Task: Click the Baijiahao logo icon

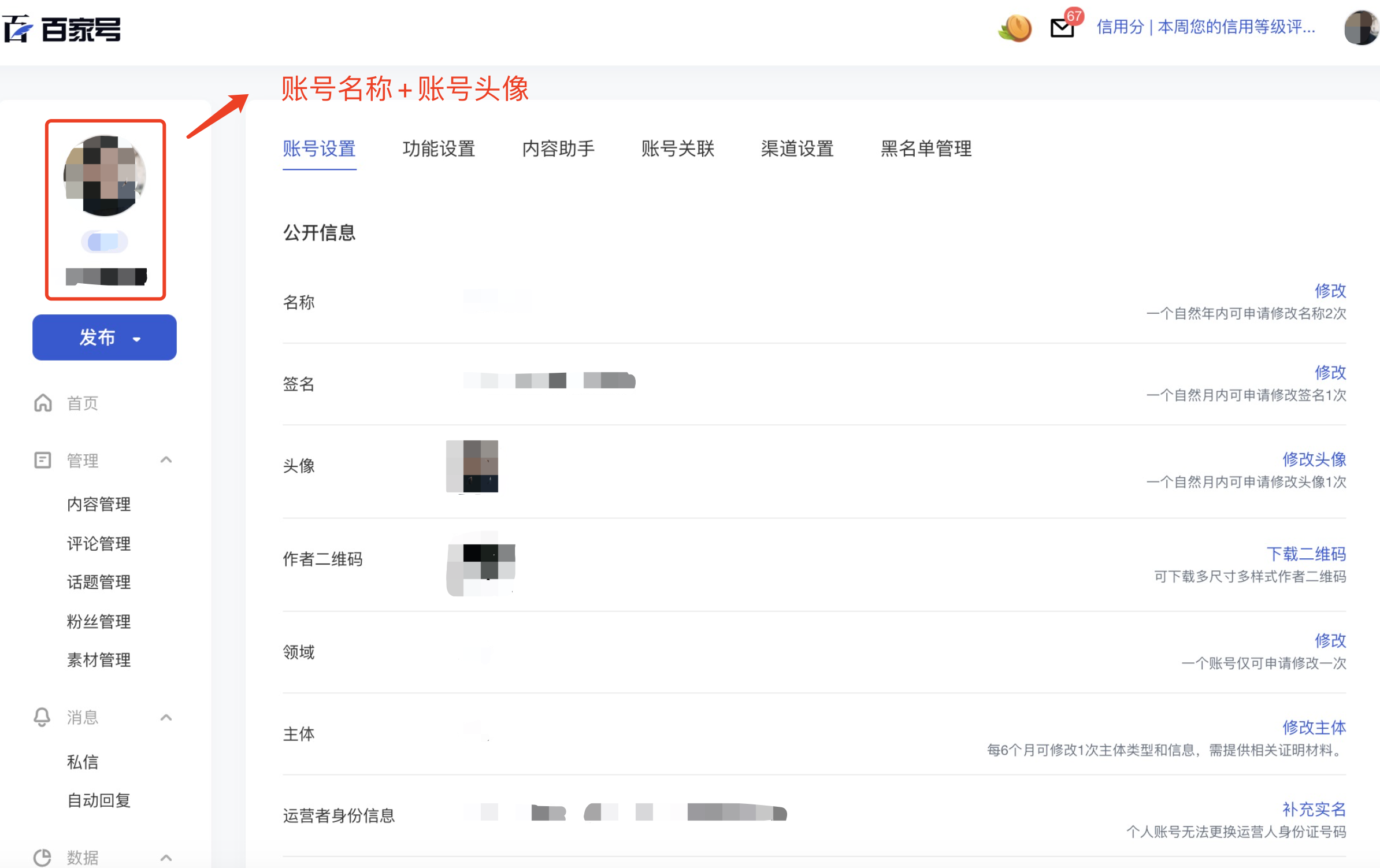Action: pyautogui.click(x=17, y=28)
